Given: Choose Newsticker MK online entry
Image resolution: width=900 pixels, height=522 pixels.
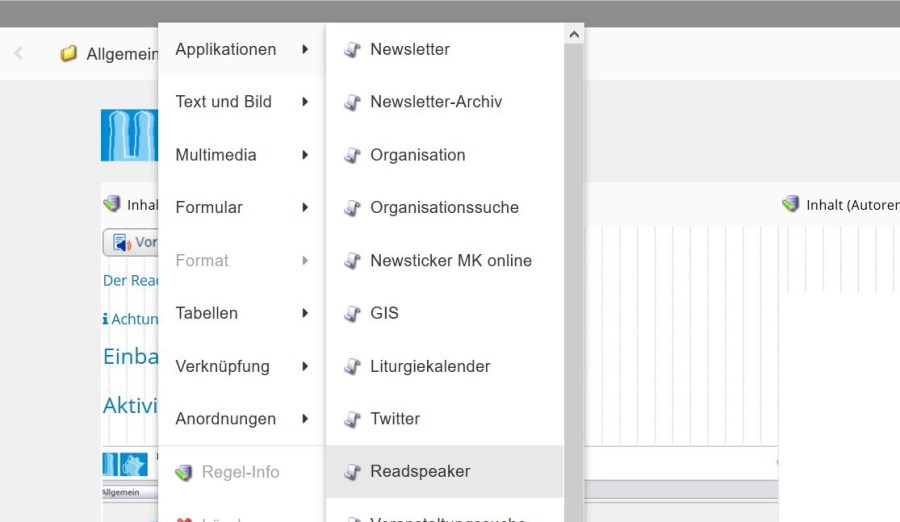Looking at the screenshot, I should (450, 261).
